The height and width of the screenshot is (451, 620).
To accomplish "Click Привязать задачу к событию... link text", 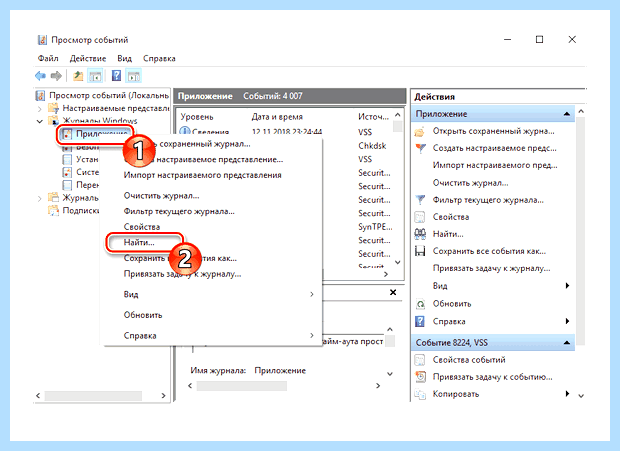I will tap(492, 377).
